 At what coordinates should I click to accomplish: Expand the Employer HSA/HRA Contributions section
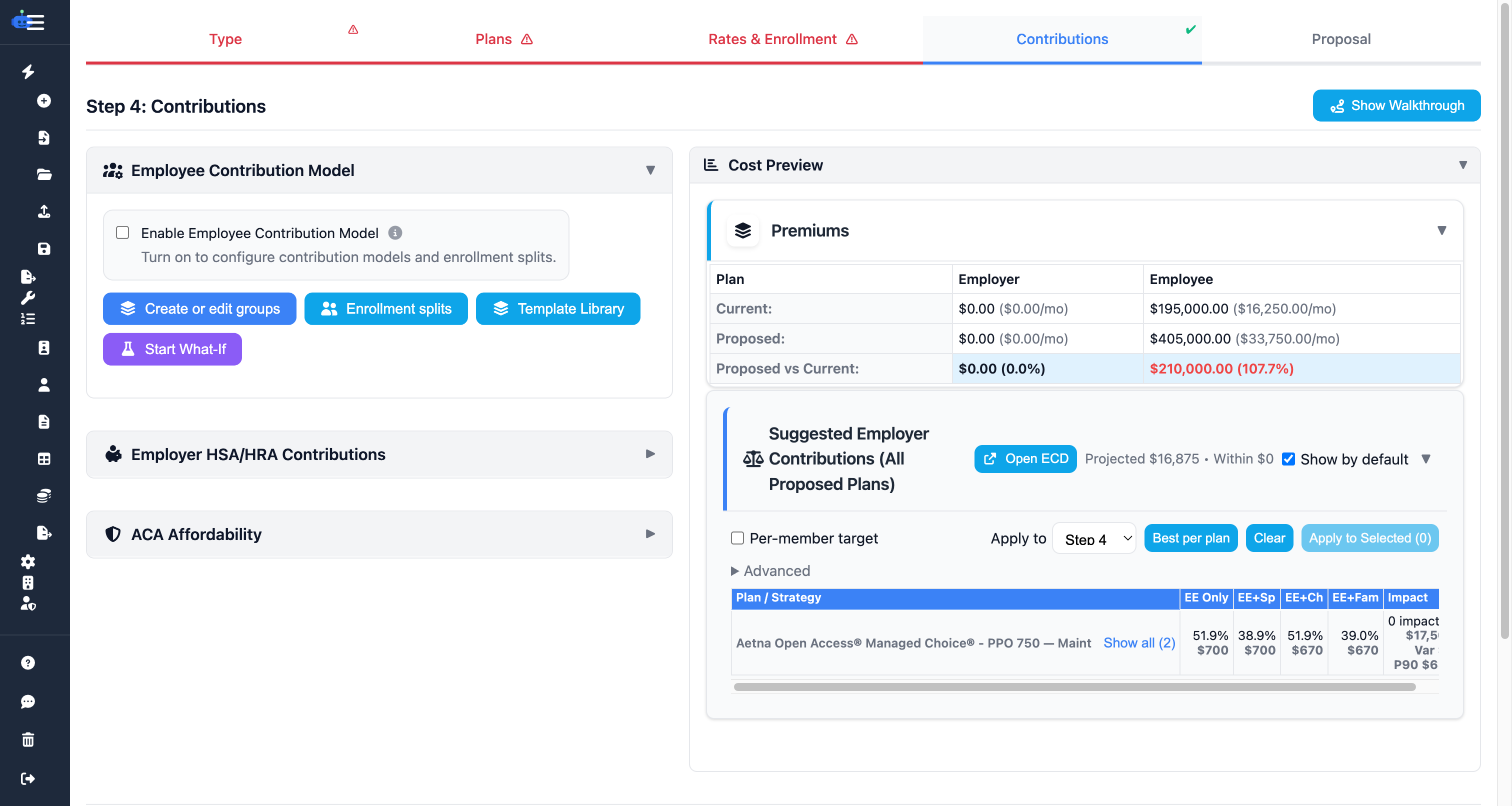tap(379, 454)
